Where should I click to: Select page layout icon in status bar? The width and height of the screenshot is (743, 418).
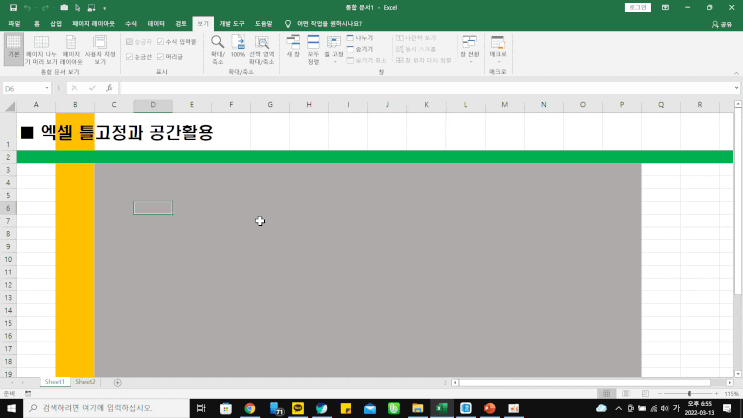[626, 394]
